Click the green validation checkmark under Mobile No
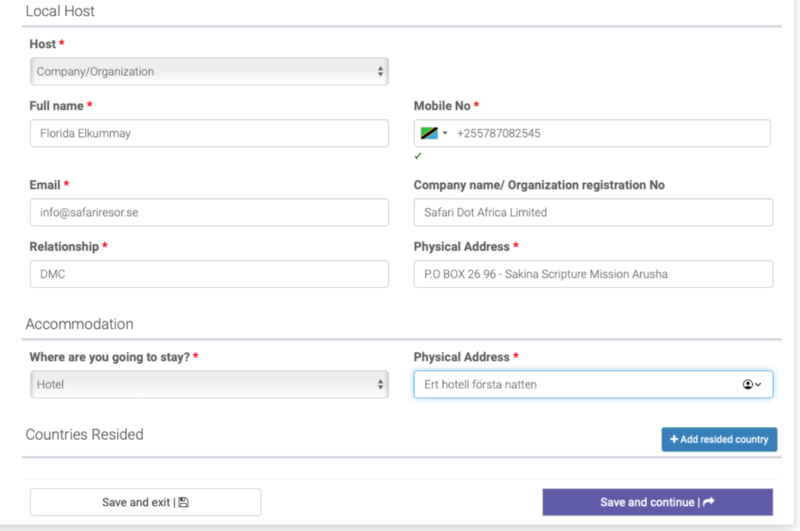 tap(418, 157)
